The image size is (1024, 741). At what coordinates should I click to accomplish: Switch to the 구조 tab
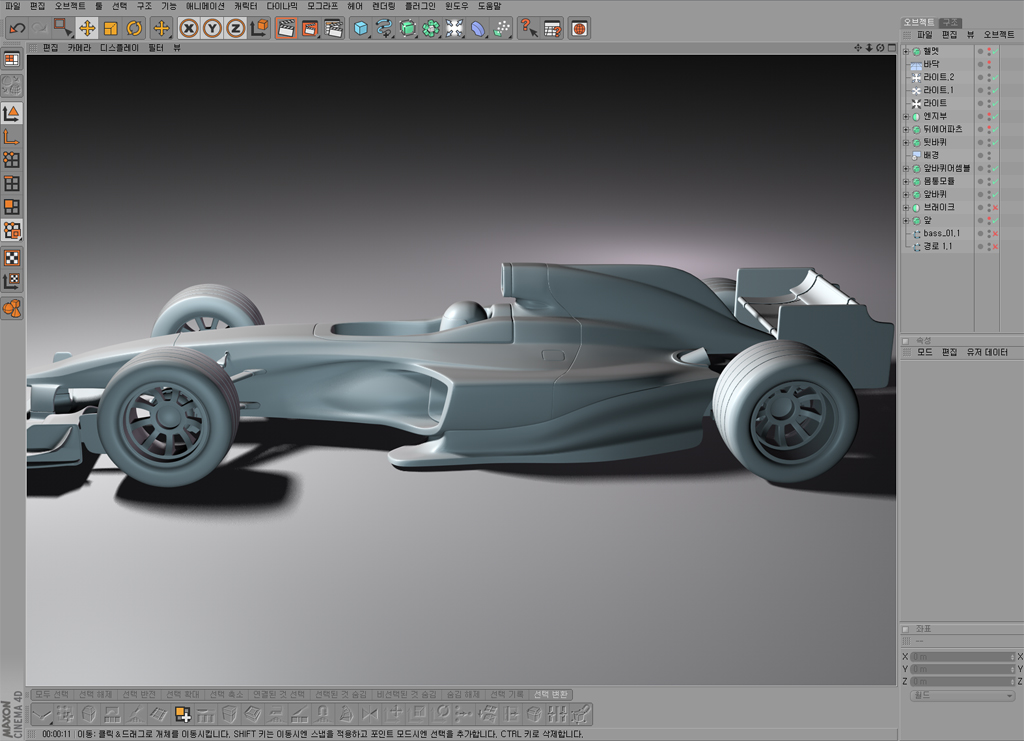tap(950, 21)
